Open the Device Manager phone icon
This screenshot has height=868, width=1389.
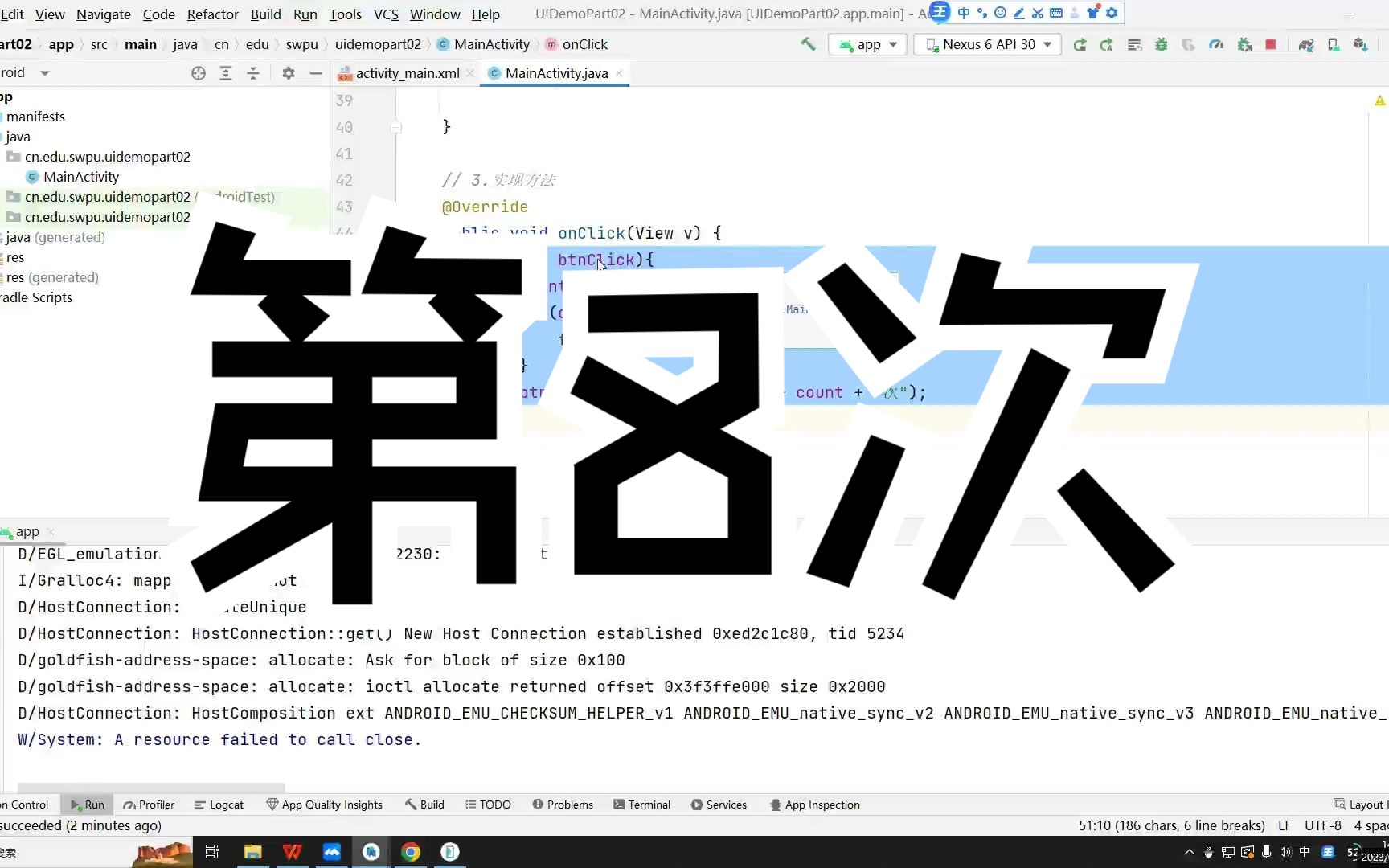pyautogui.click(x=1334, y=44)
